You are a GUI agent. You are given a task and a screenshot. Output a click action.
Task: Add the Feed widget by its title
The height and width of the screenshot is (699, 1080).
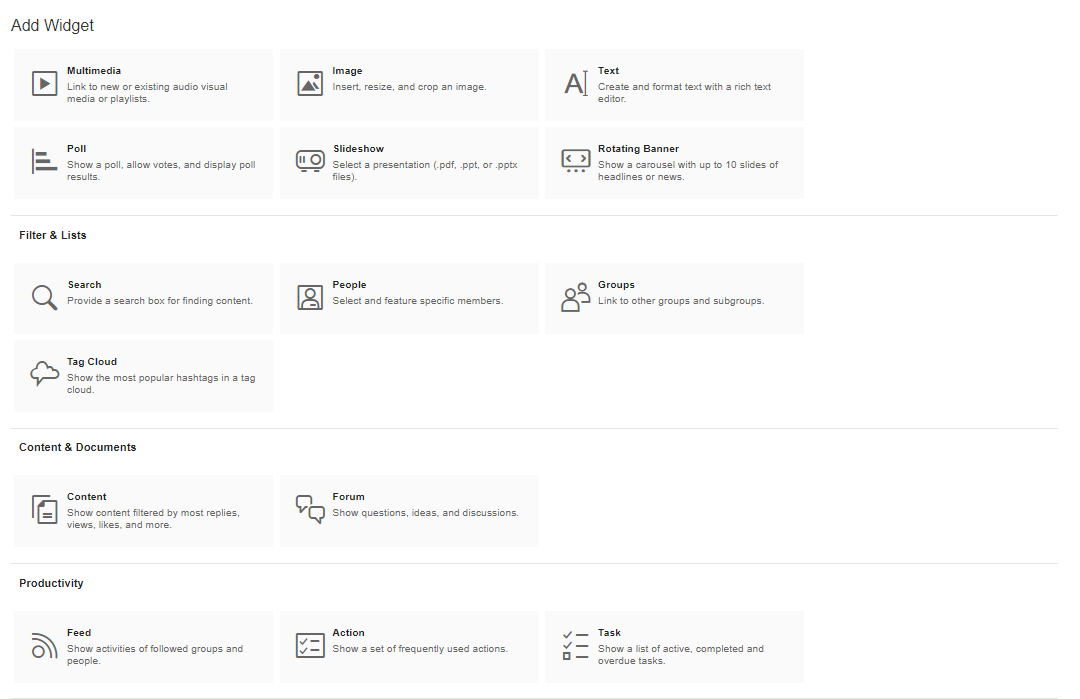[79, 633]
